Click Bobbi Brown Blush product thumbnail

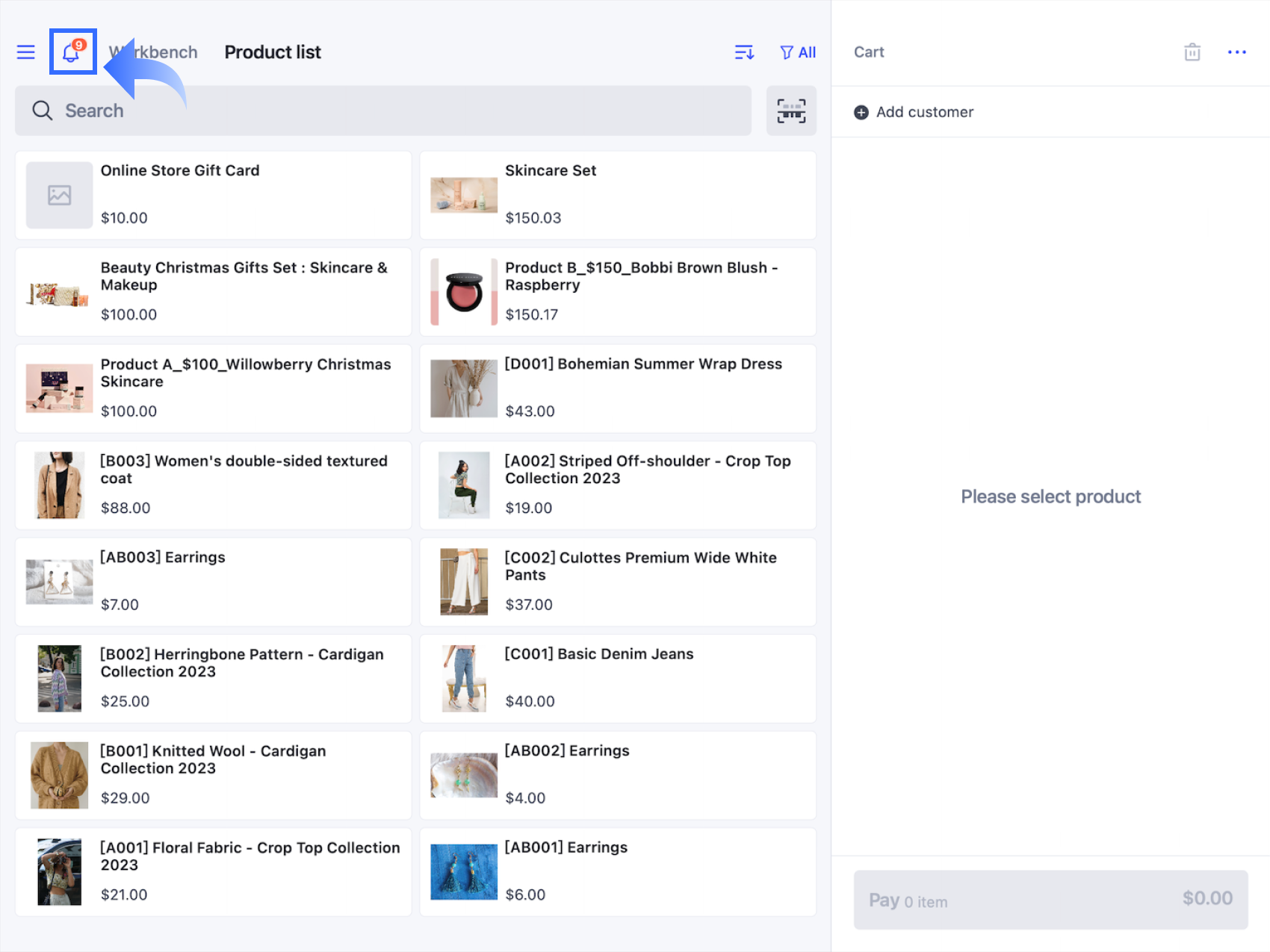(x=464, y=292)
